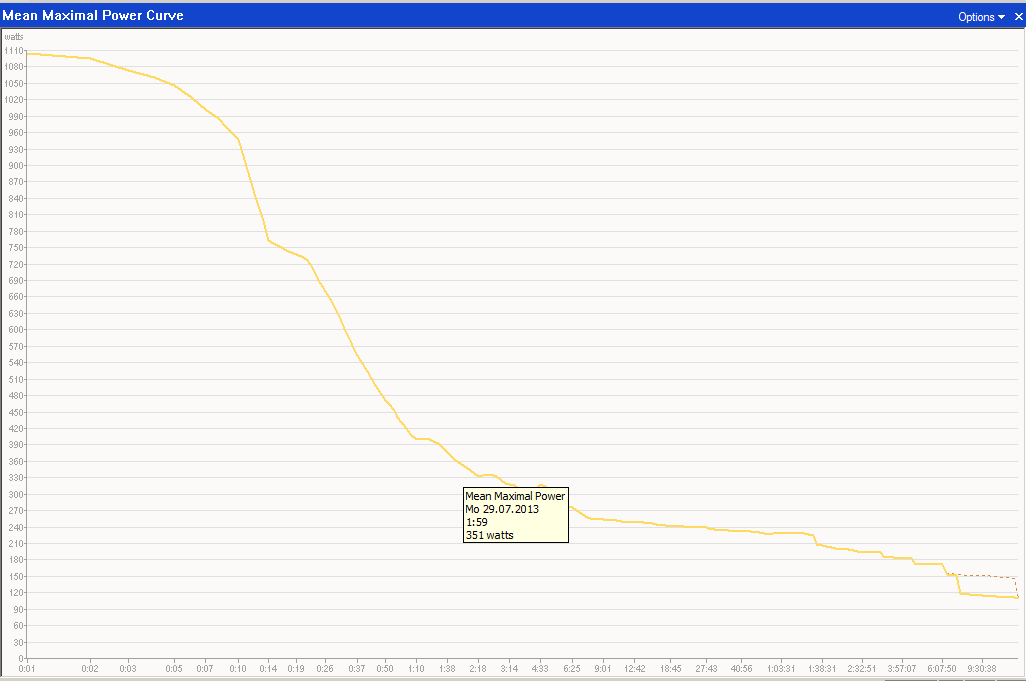
Task: Click the 0:01 x-axis time label
Action: coord(27,669)
